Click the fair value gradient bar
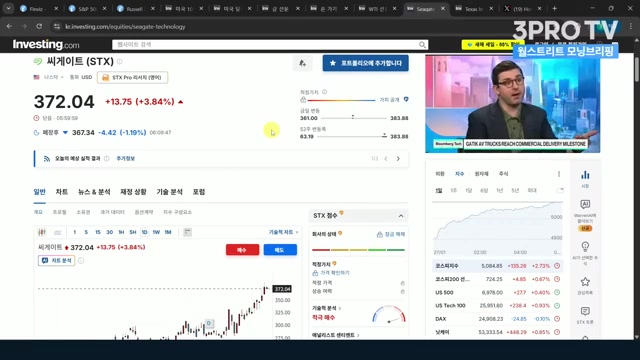 [341, 100]
